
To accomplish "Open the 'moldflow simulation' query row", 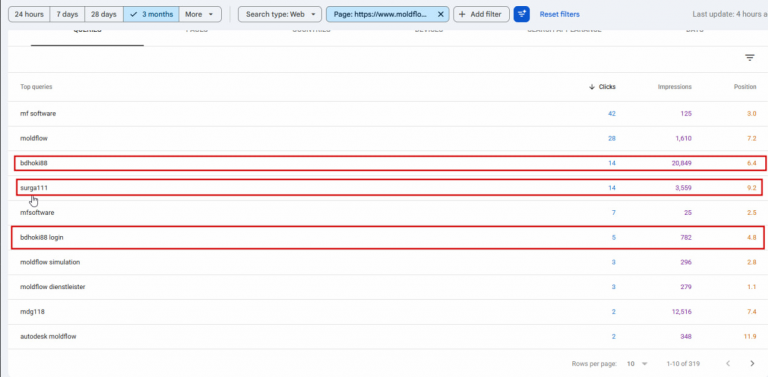I will tap(388, 262).
